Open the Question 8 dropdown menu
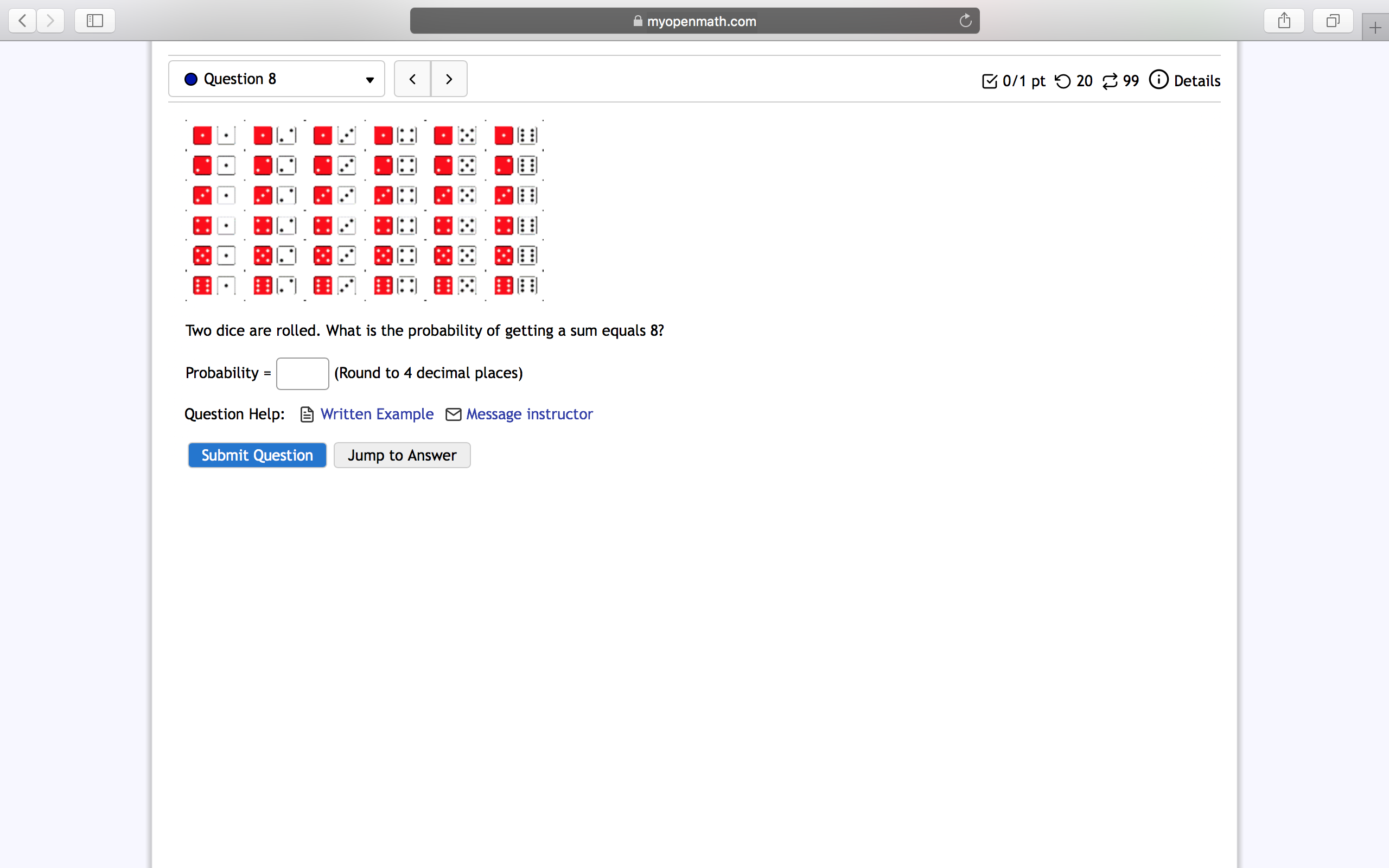The width and height of the screenshot is (1389, 868). 369,80
